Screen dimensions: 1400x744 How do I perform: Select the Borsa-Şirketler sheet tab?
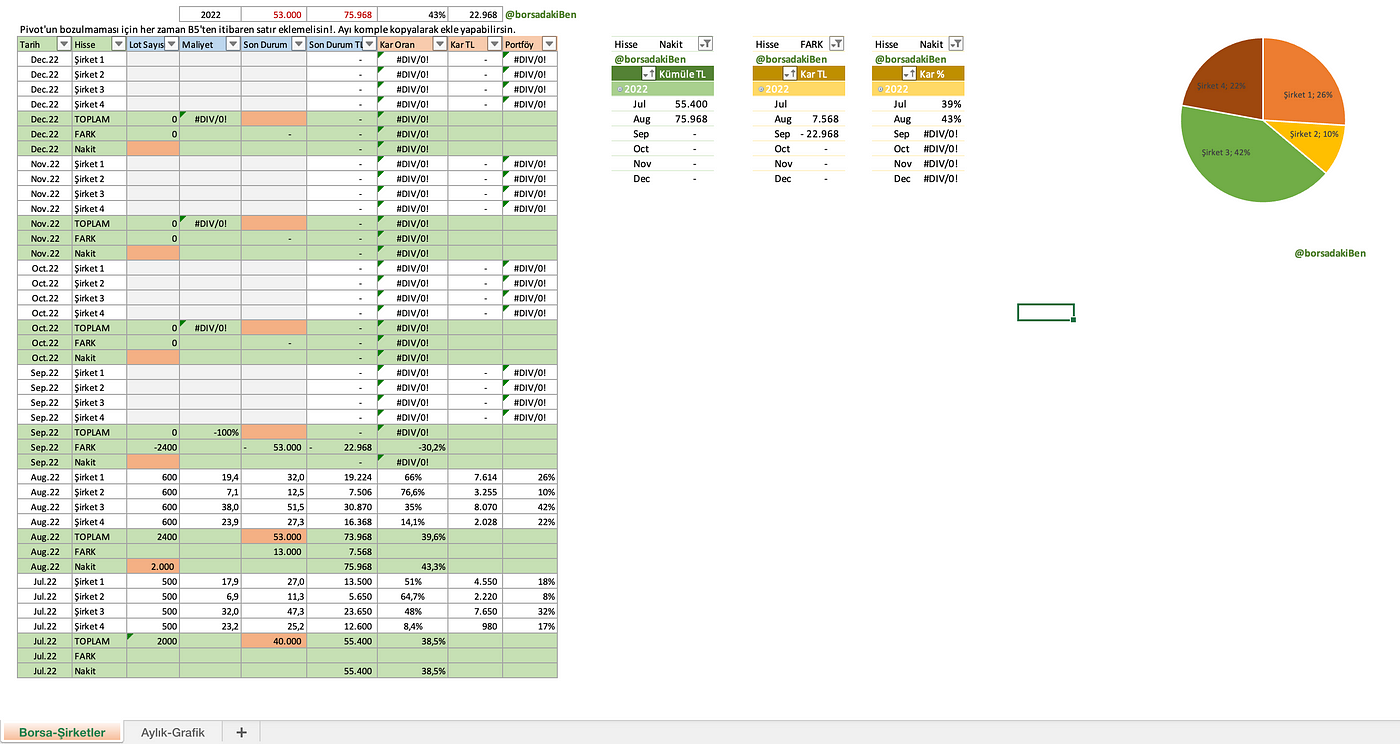coord(62,732)
